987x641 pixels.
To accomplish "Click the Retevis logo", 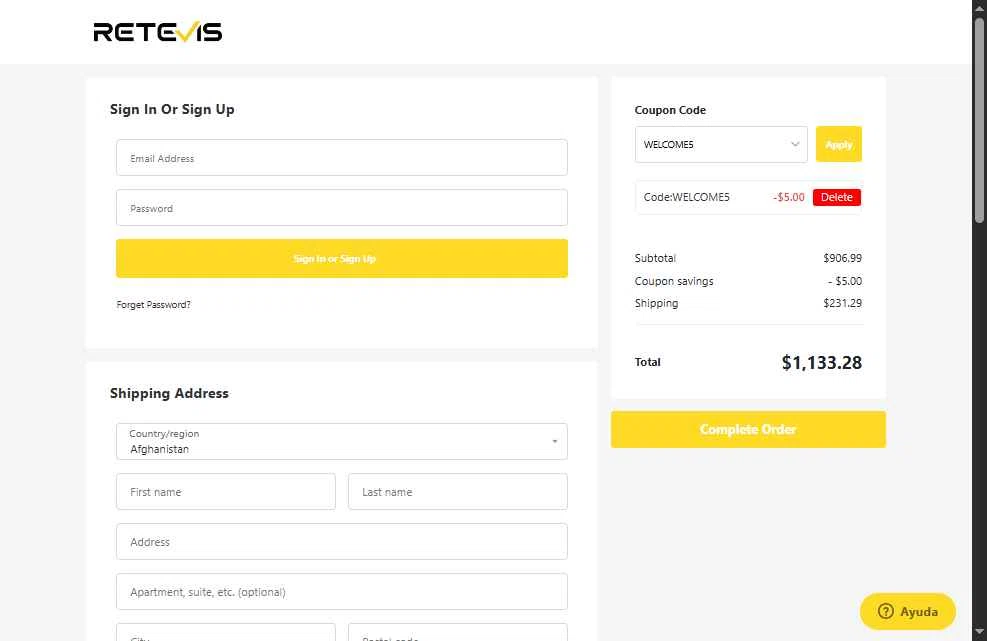I will (x=157, y=31).
